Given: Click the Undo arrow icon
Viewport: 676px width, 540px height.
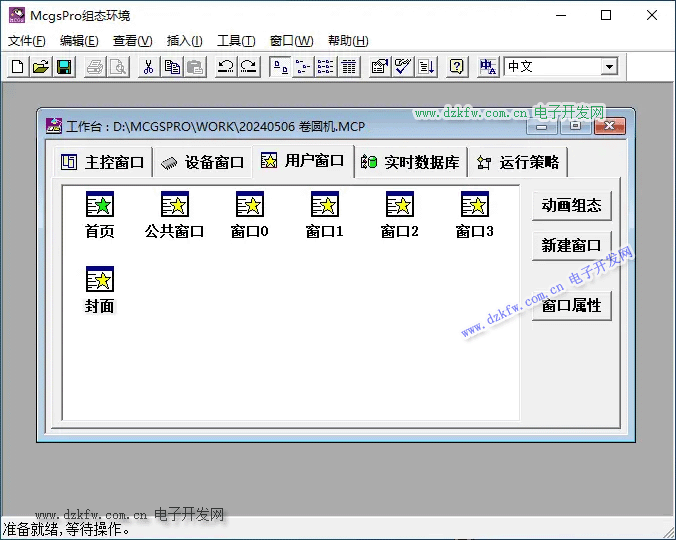Looking at the screenshot, I should click(x=226, y=67).
